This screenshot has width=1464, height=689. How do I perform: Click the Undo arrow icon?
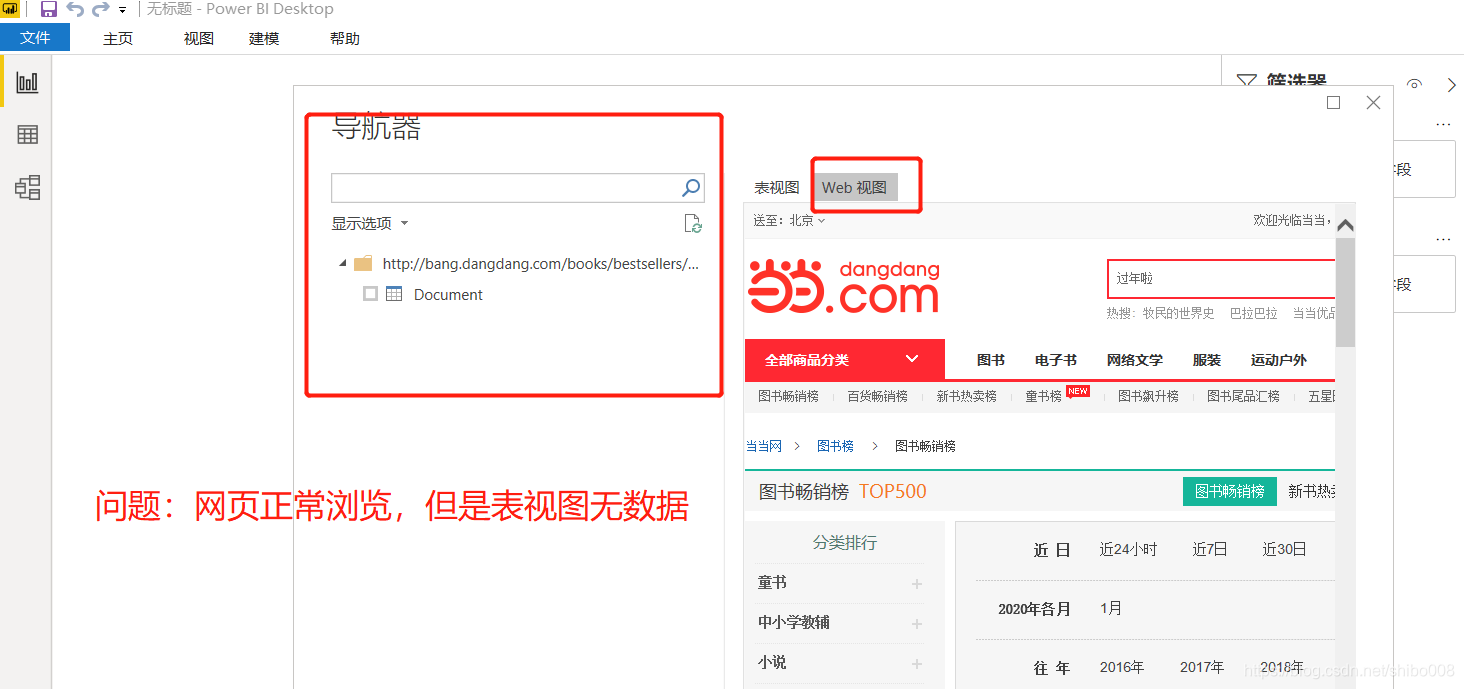(x=75, y=9)
